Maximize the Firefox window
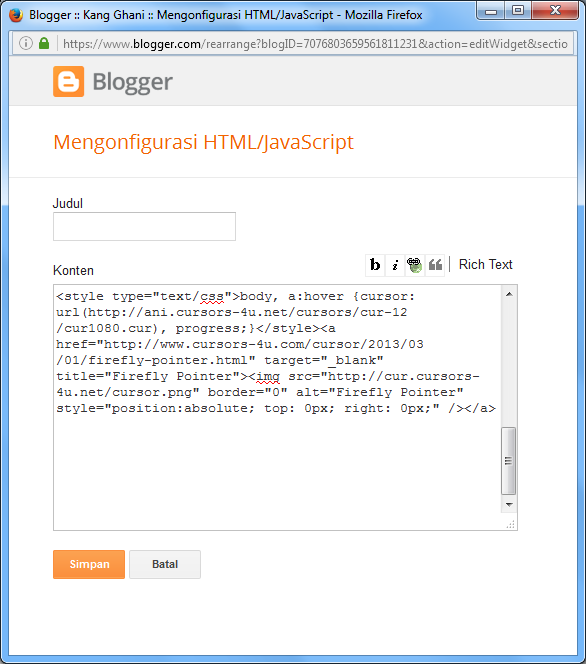Screen dimensions: 586x664 click(x=518, y=11)
